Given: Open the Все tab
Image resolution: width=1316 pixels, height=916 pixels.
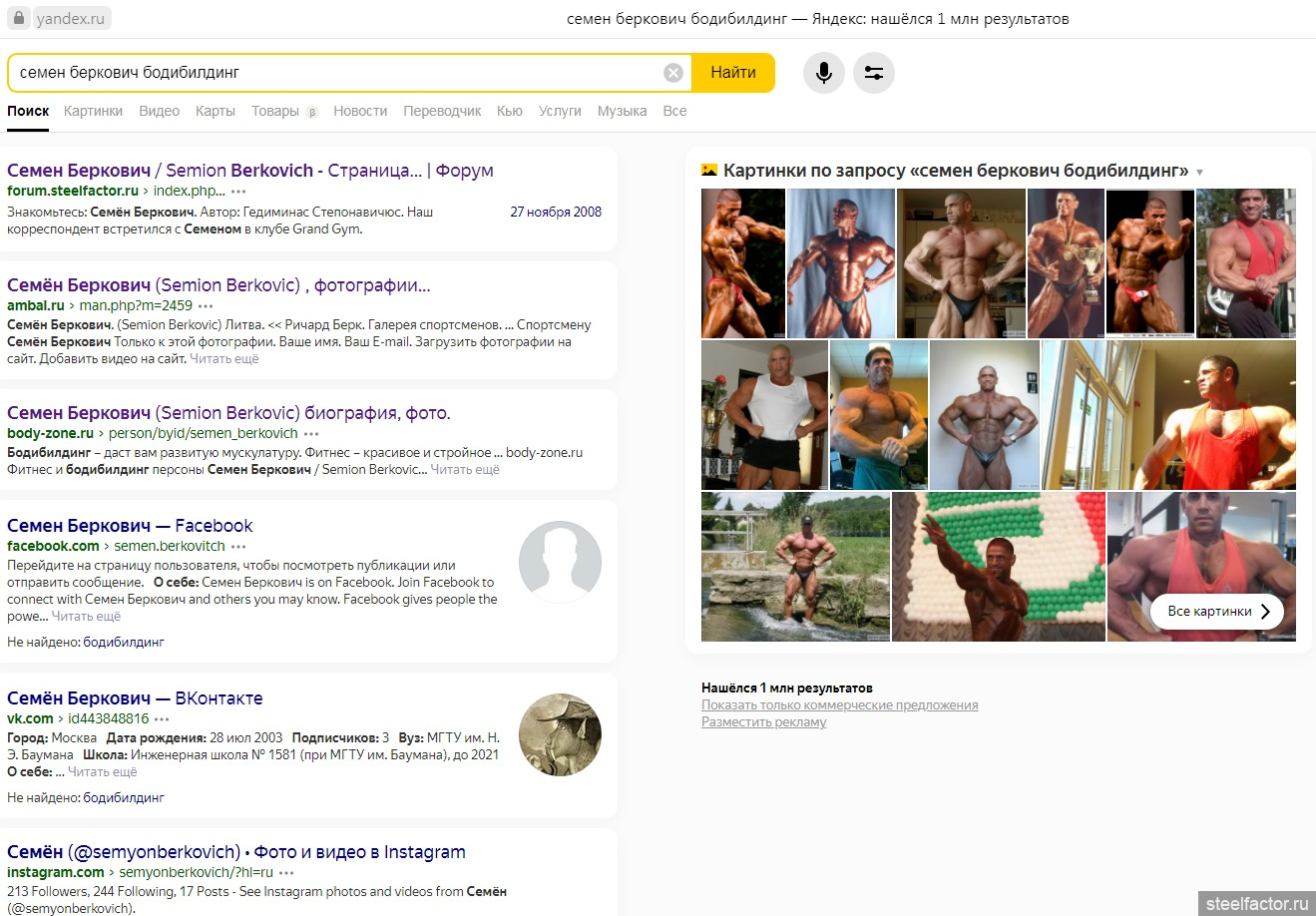Looking at the screenshot, I should pyautogui.click(x=674, y=111).
